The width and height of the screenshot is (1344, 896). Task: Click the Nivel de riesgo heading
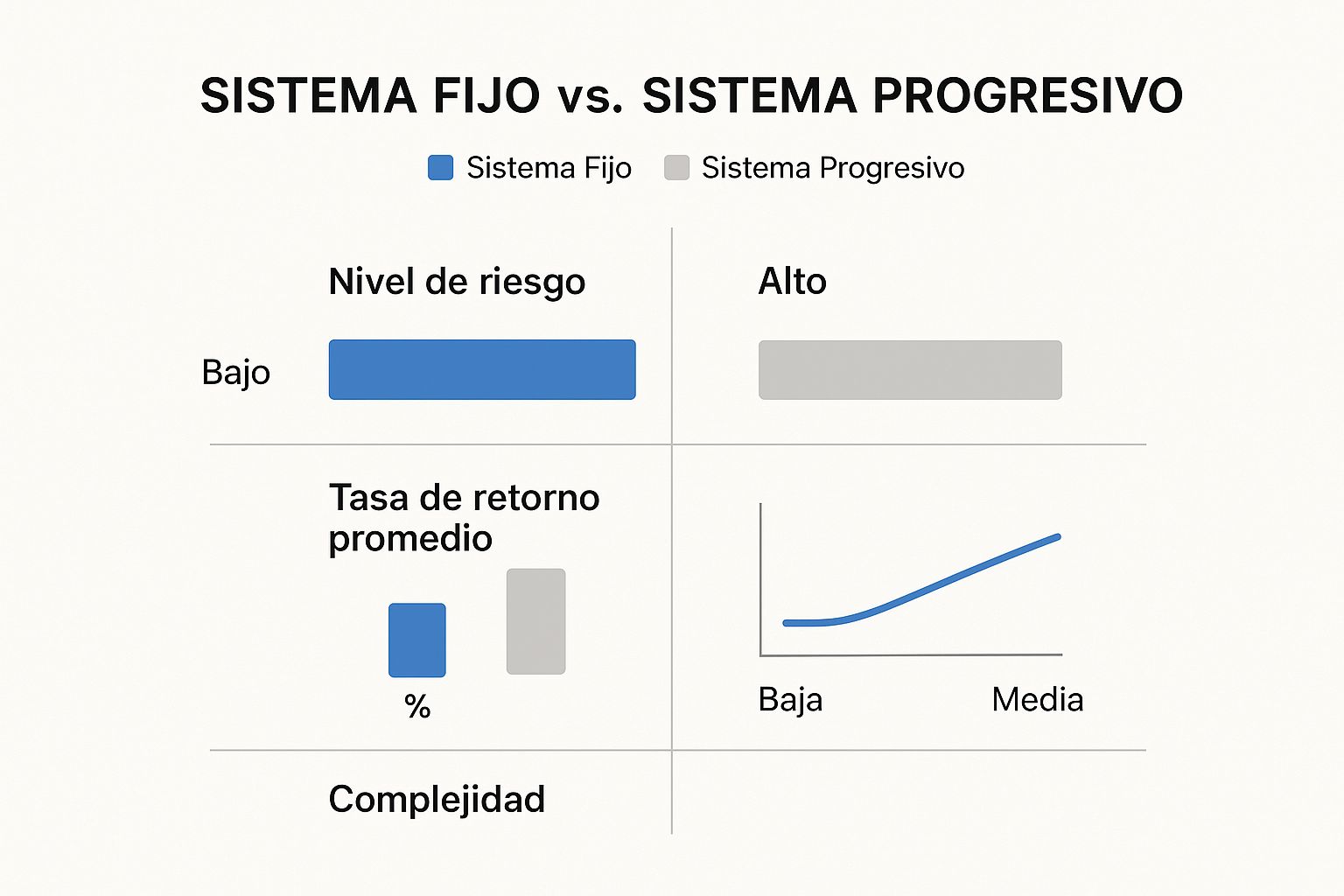point(457,282)
